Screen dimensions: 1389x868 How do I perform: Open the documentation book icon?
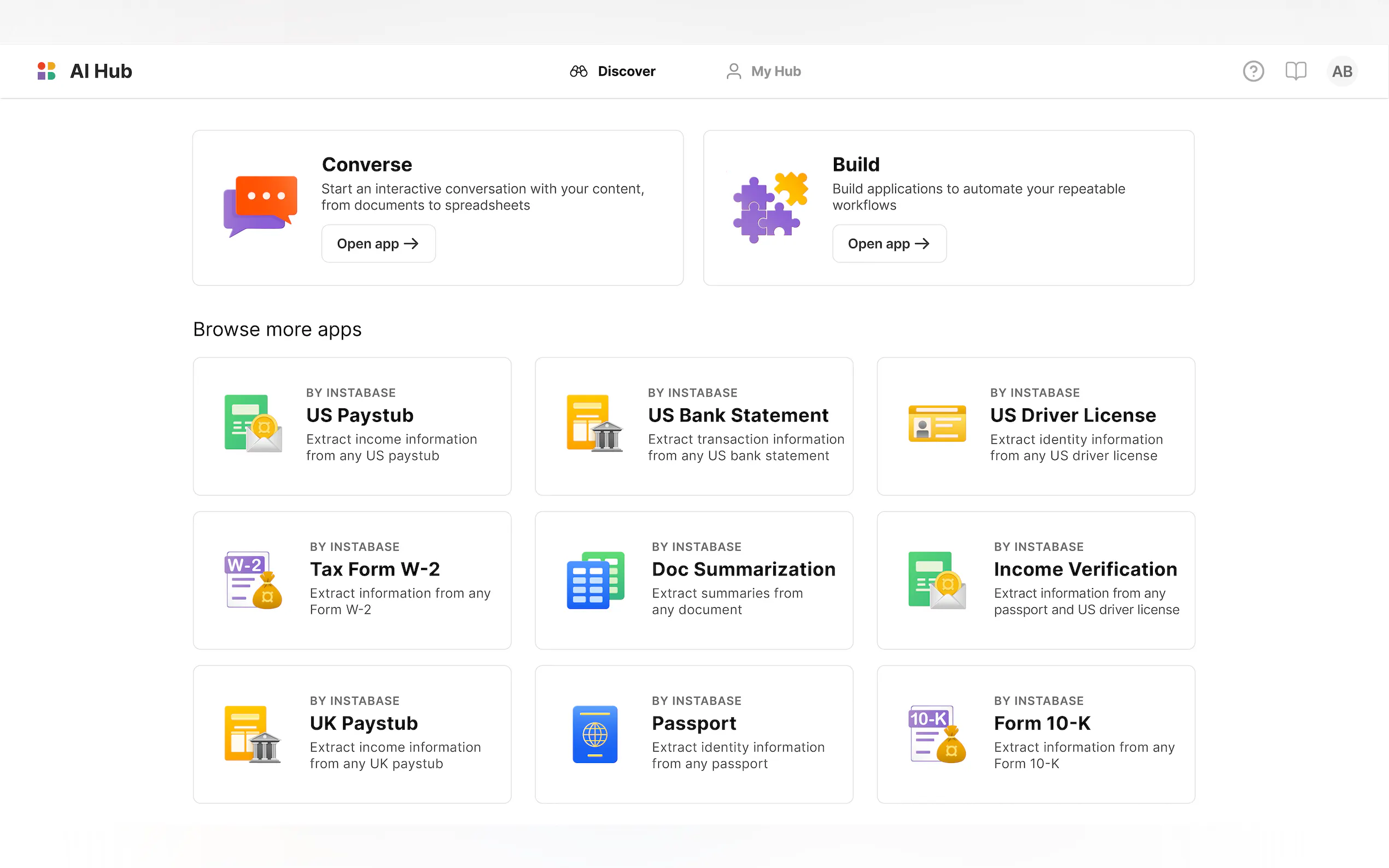[1295, 71]
